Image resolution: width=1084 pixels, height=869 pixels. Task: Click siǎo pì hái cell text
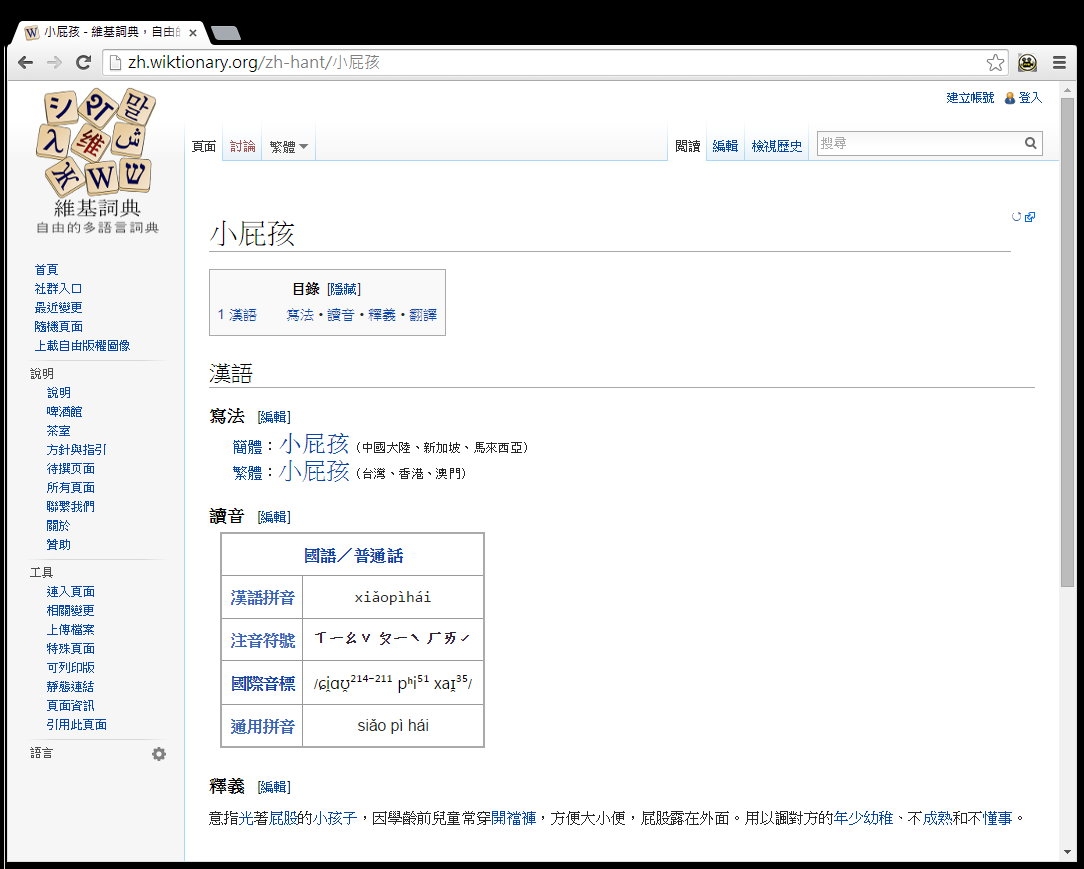(393, 726)
